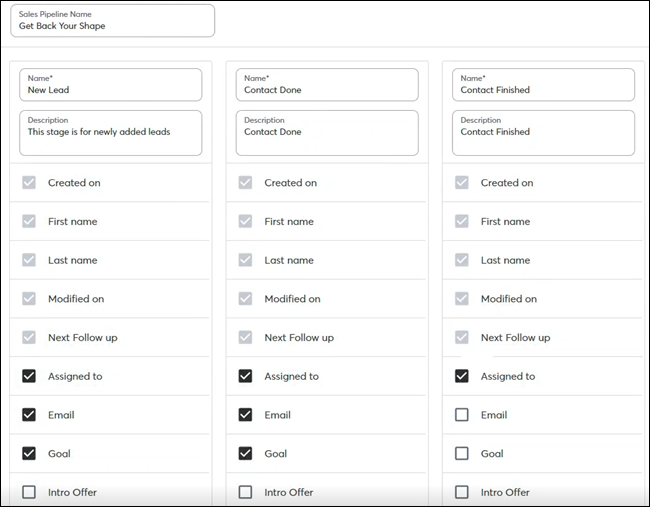650x507 pixels.
Task: Click the Intro Offer label in Contact Finished stage
Action: 505,492
